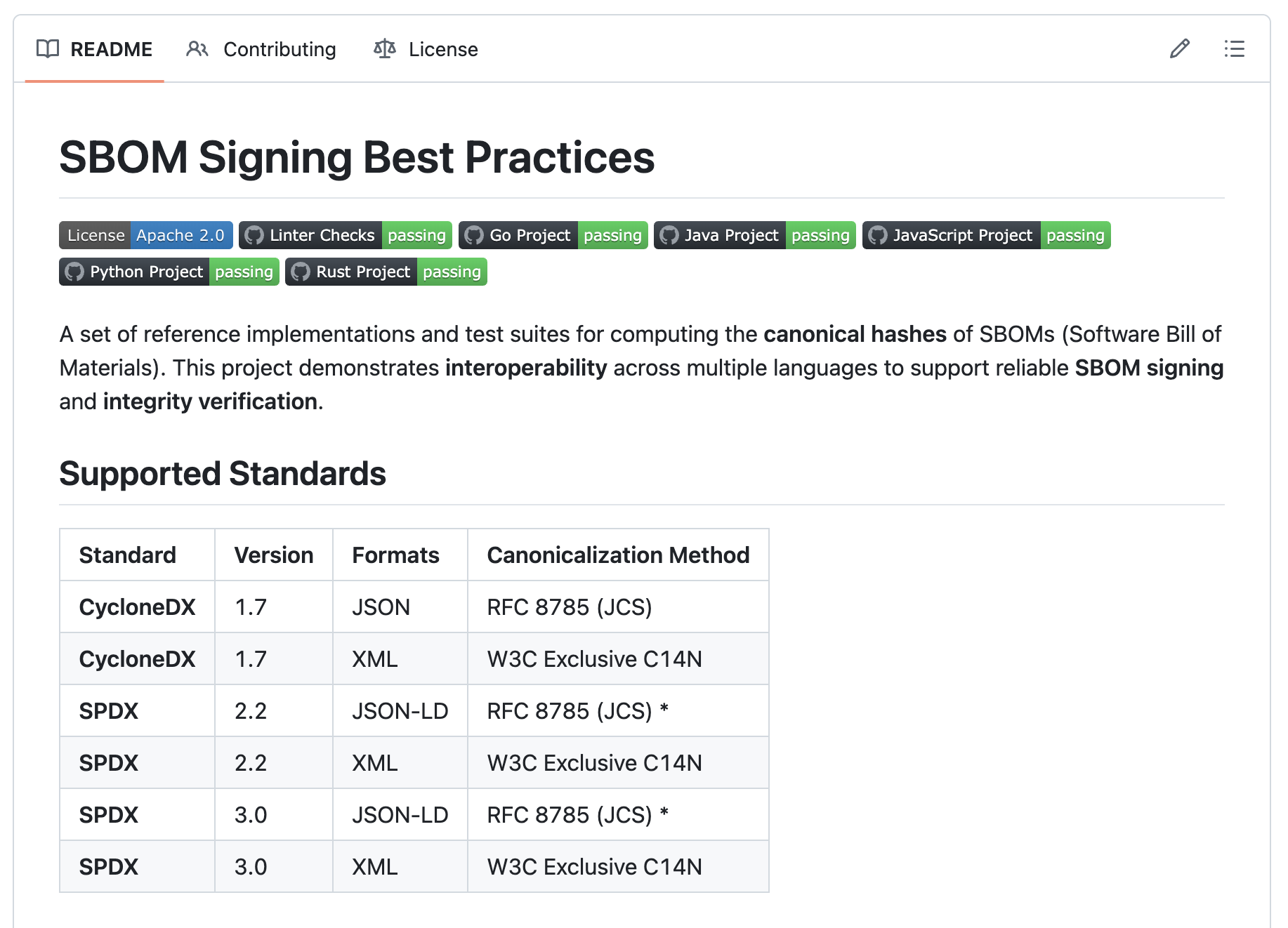Open the outline list icon at top right
This screenshot has height=928, width=1288.
click(1234, 48)
